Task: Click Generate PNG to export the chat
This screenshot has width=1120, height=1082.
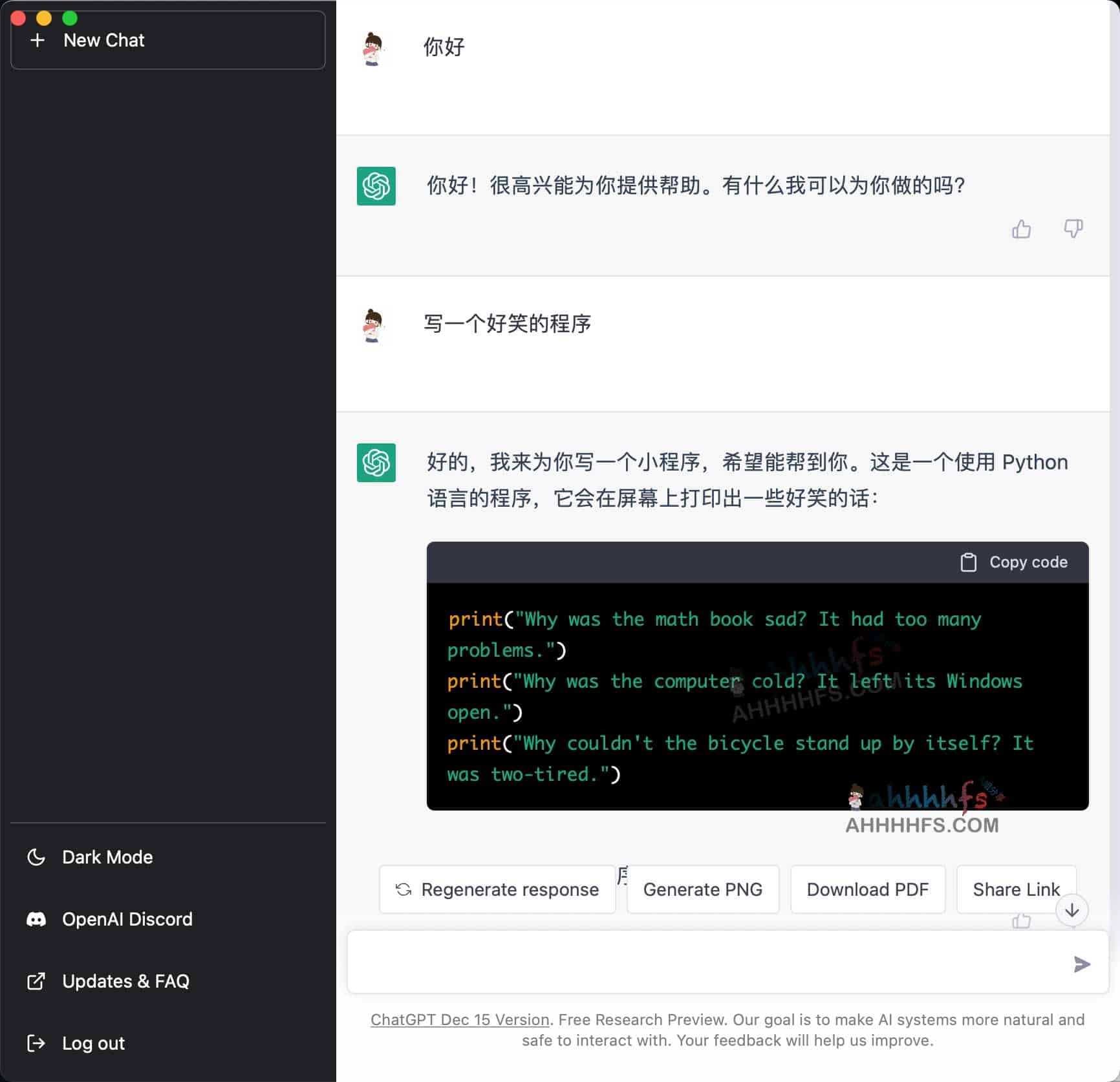Action: click(702, 889)
